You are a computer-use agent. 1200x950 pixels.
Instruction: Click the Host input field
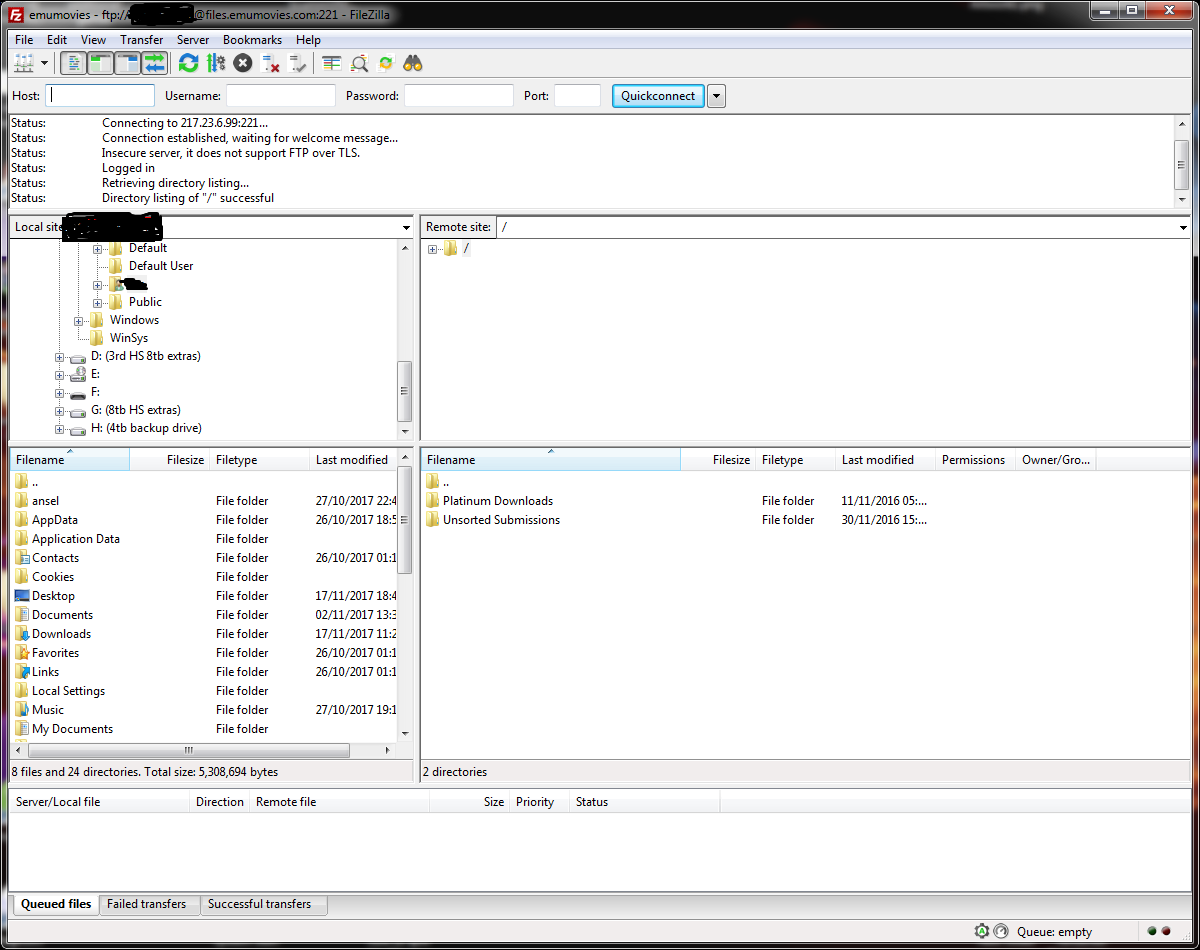(101, 96)
